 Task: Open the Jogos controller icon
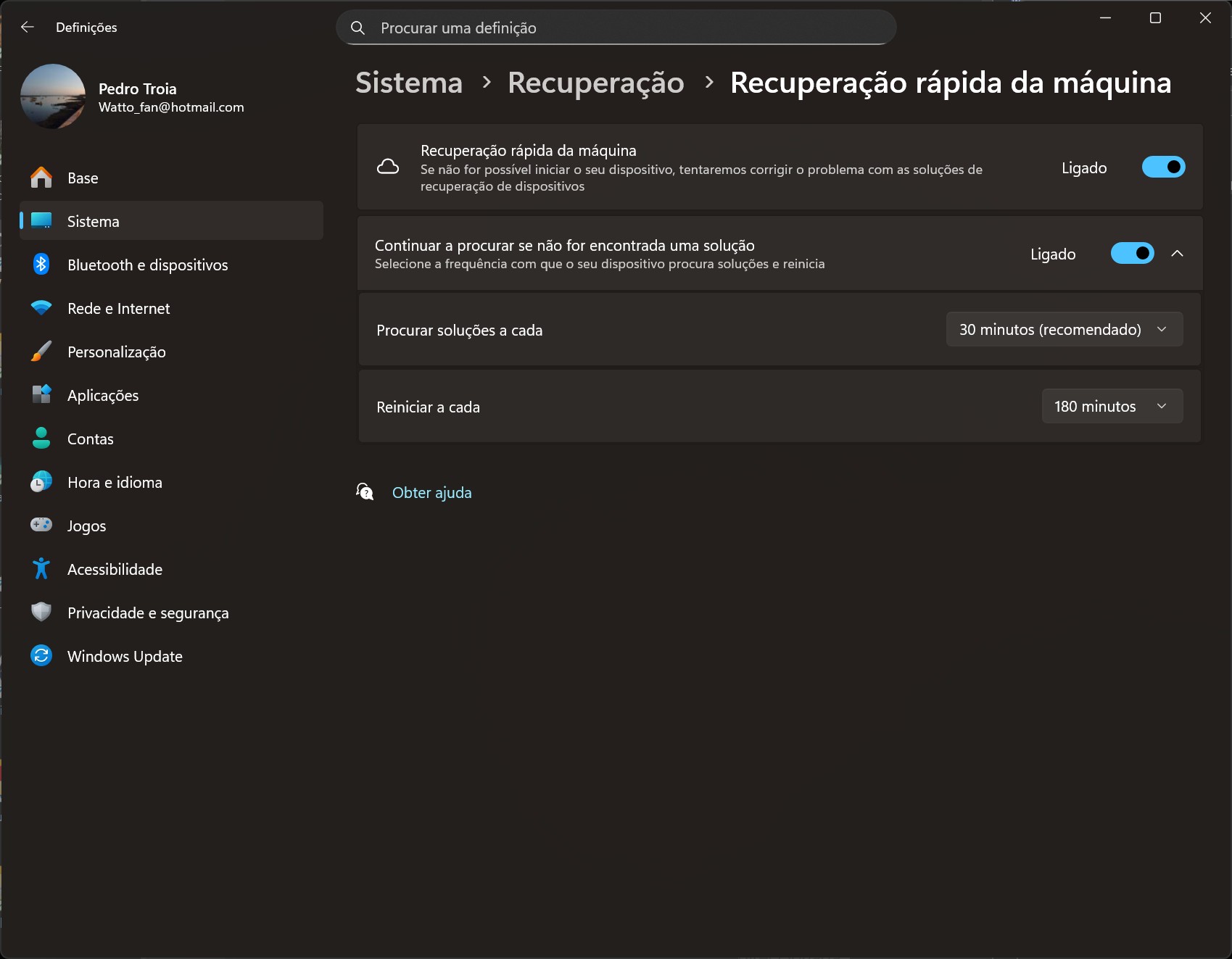[41, 525]
